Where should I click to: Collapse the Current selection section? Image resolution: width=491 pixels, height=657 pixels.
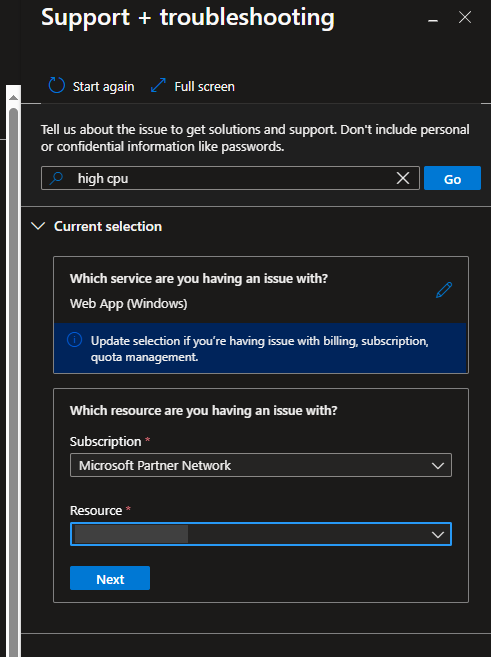tap(38, 226)
